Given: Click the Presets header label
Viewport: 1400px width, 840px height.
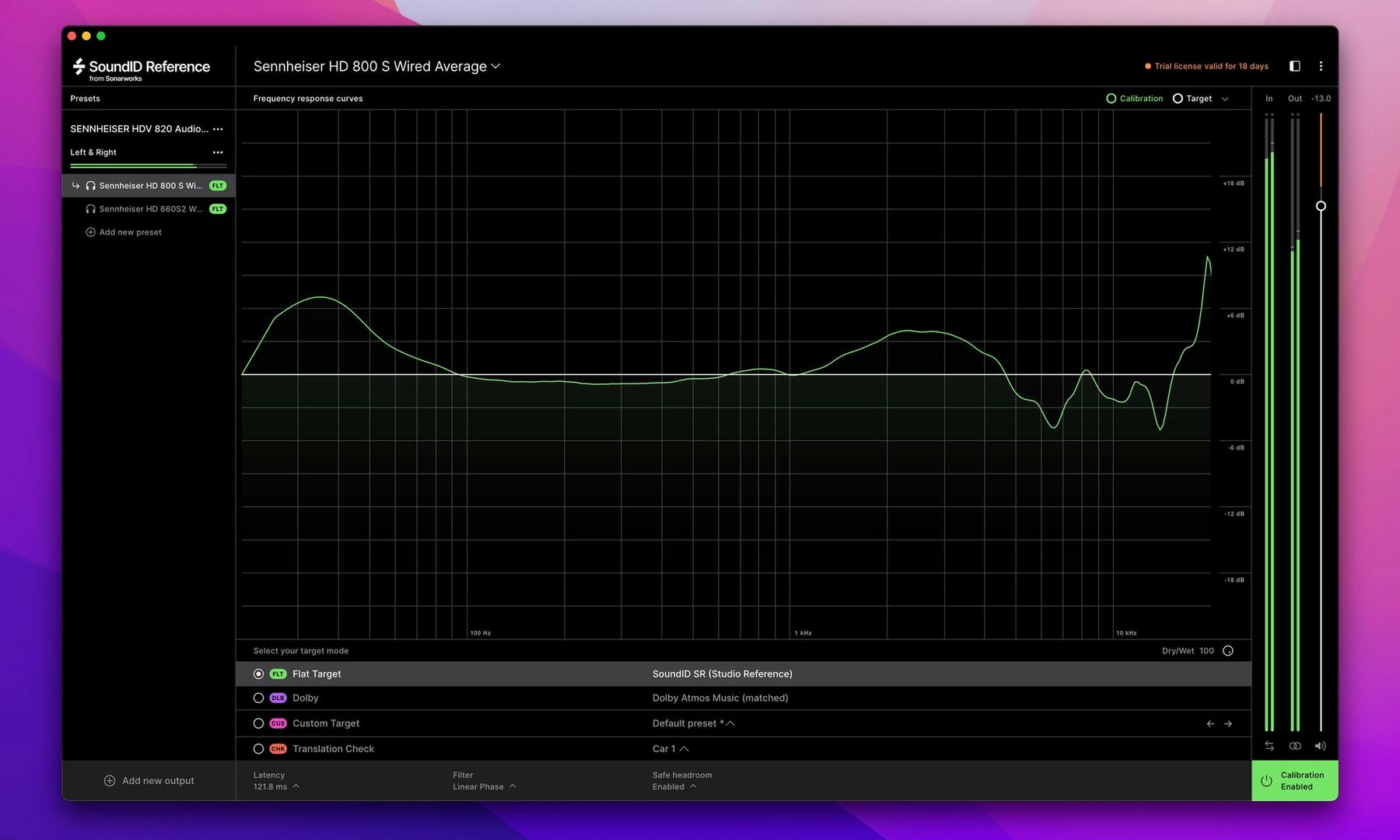Looking at the screenshot, I should point(85,99).
